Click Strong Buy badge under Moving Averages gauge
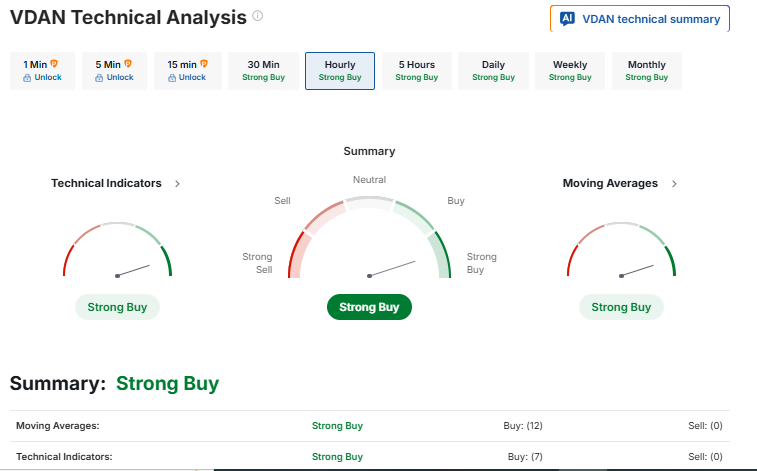Viewport: 757px width, 471px height. click(621, 307)
